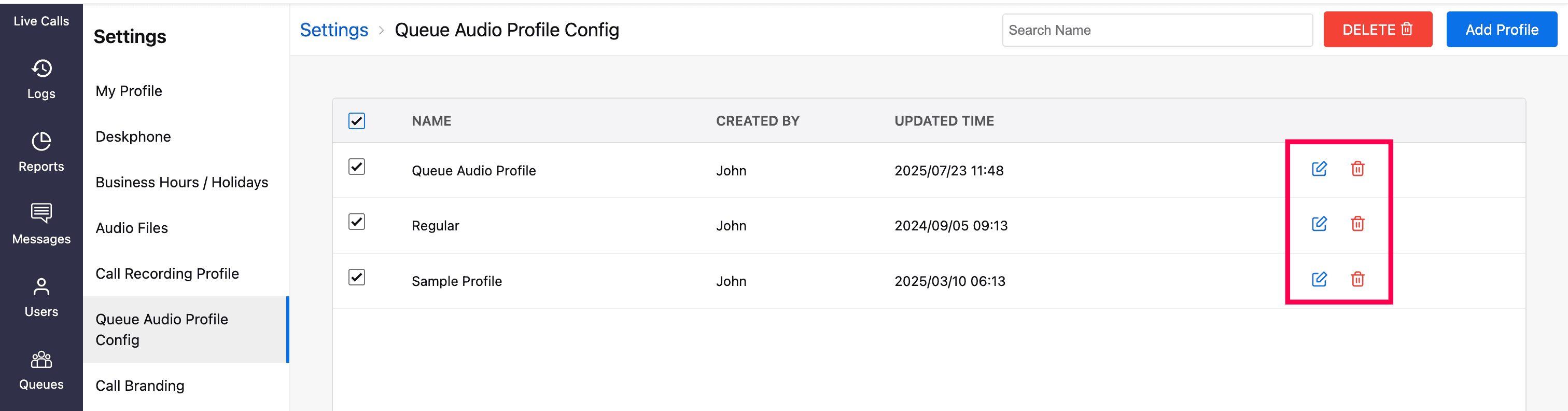Go to Call Recording Profile settings
Screen dimensions: 1568x411
click(167, 273)
